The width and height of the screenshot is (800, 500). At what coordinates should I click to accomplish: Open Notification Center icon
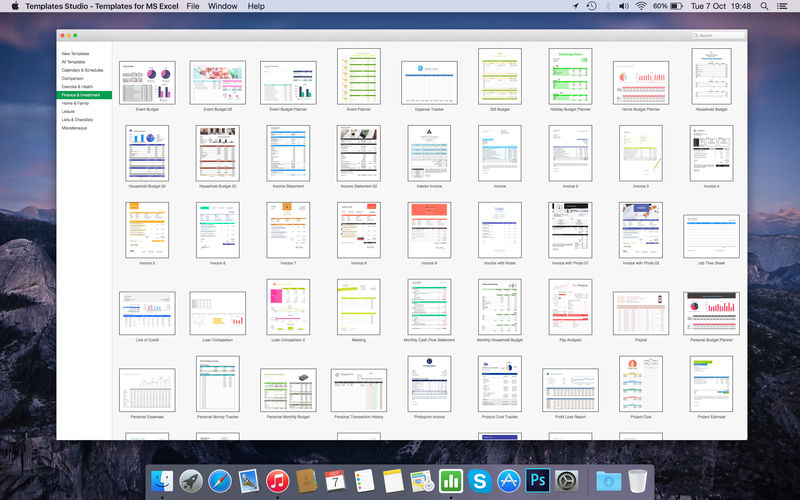coord(782,6)
